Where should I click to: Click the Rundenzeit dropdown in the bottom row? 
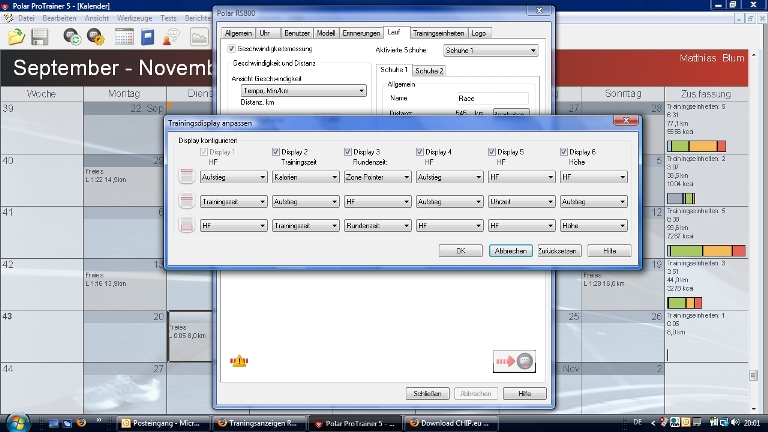377,226
